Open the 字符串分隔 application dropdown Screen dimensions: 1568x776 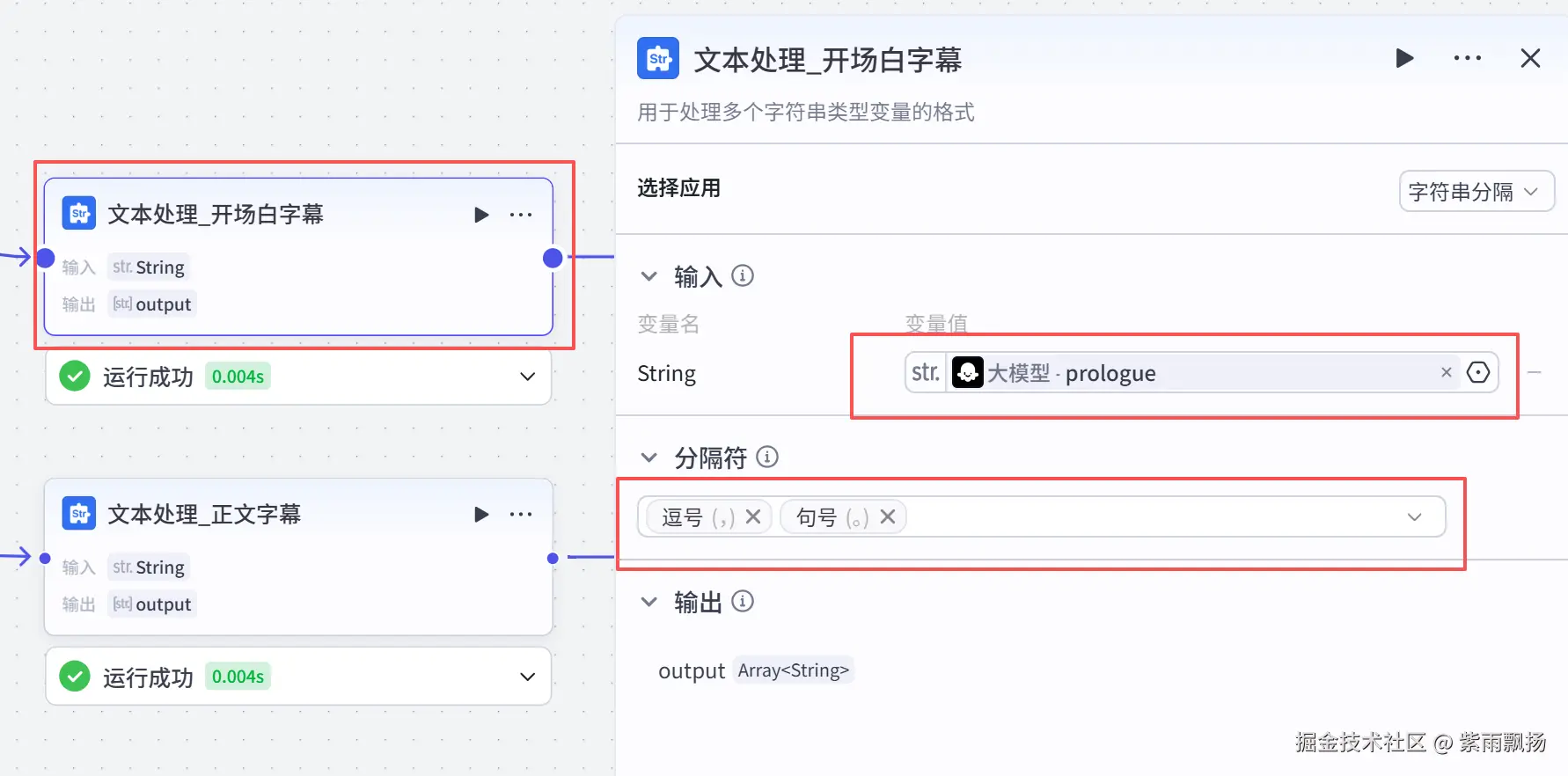pos(1476,192)
